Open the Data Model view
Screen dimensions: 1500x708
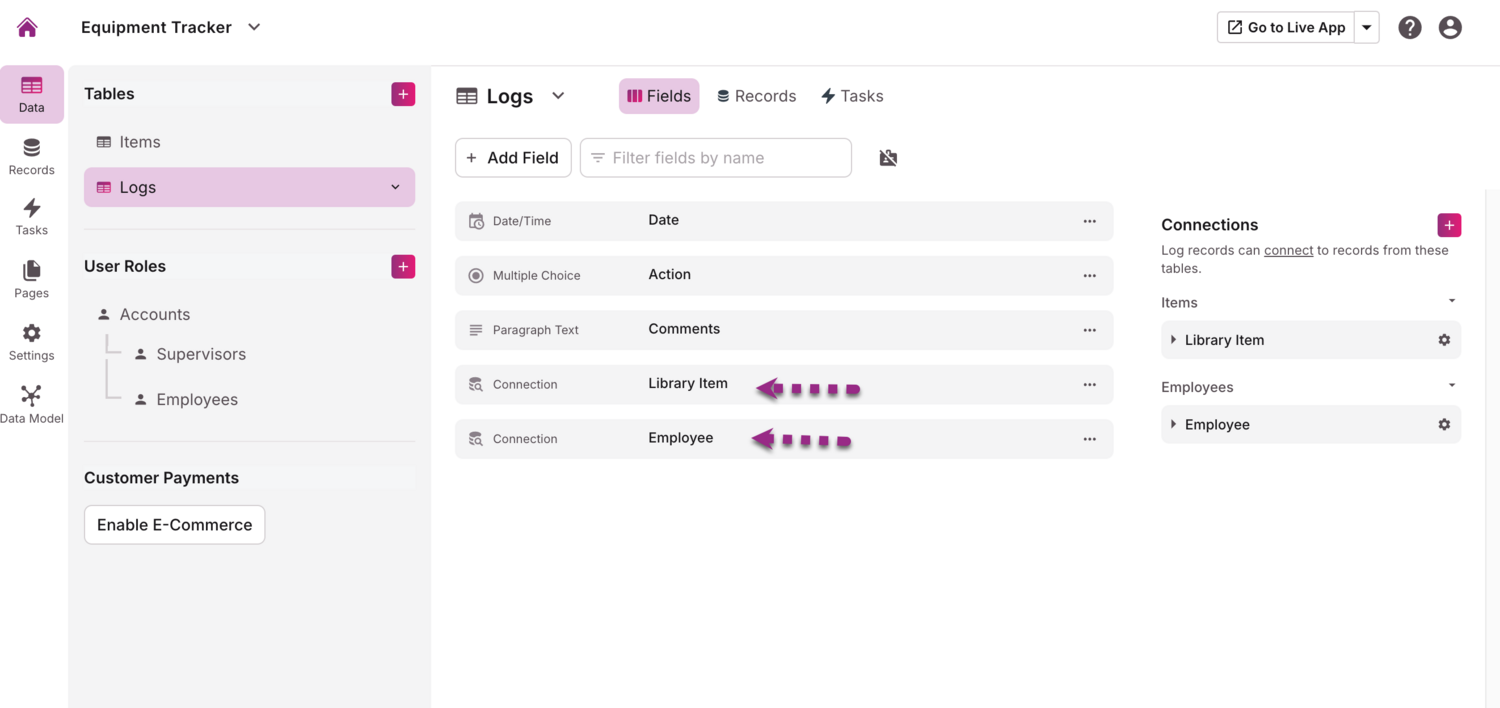coord(32,404)
